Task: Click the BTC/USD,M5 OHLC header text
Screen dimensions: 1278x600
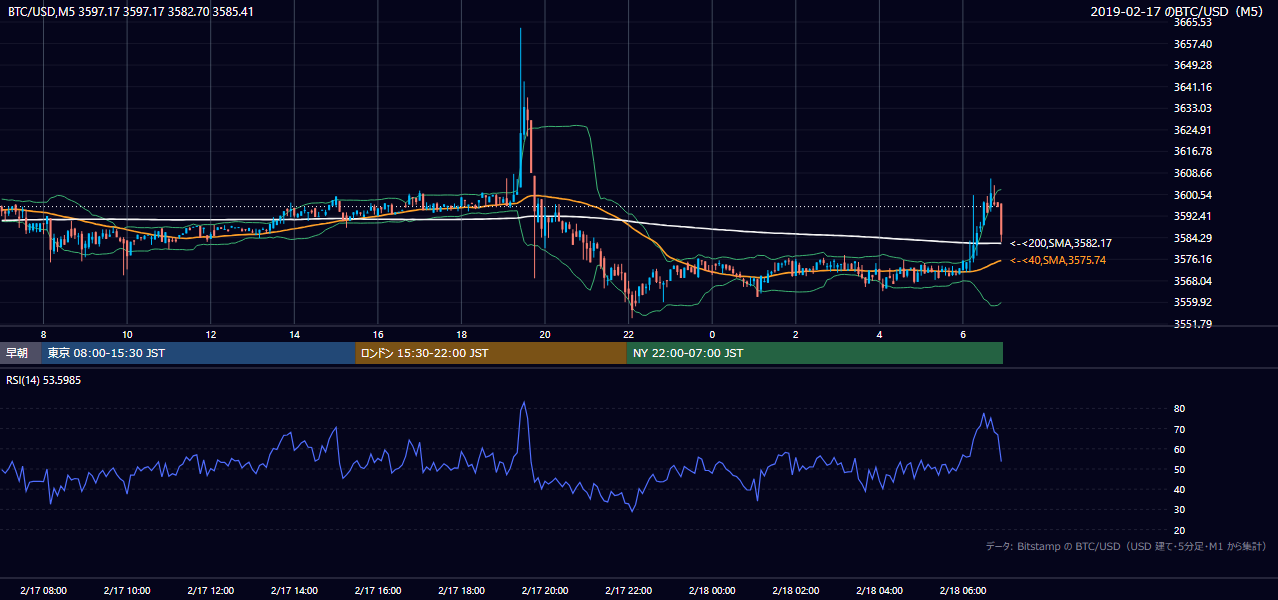Action: 130,11
